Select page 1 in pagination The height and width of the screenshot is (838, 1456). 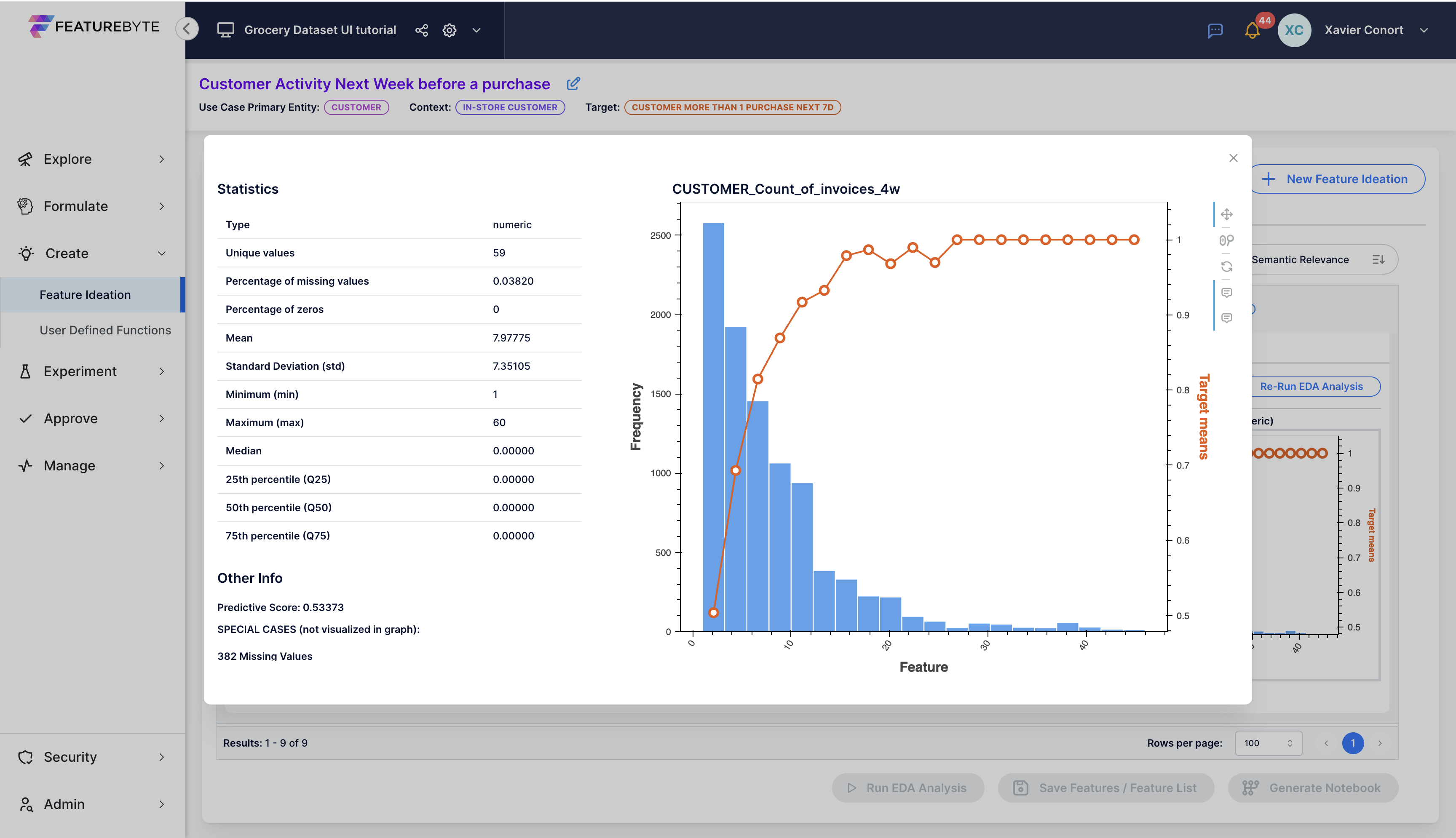coord(1353,744)
